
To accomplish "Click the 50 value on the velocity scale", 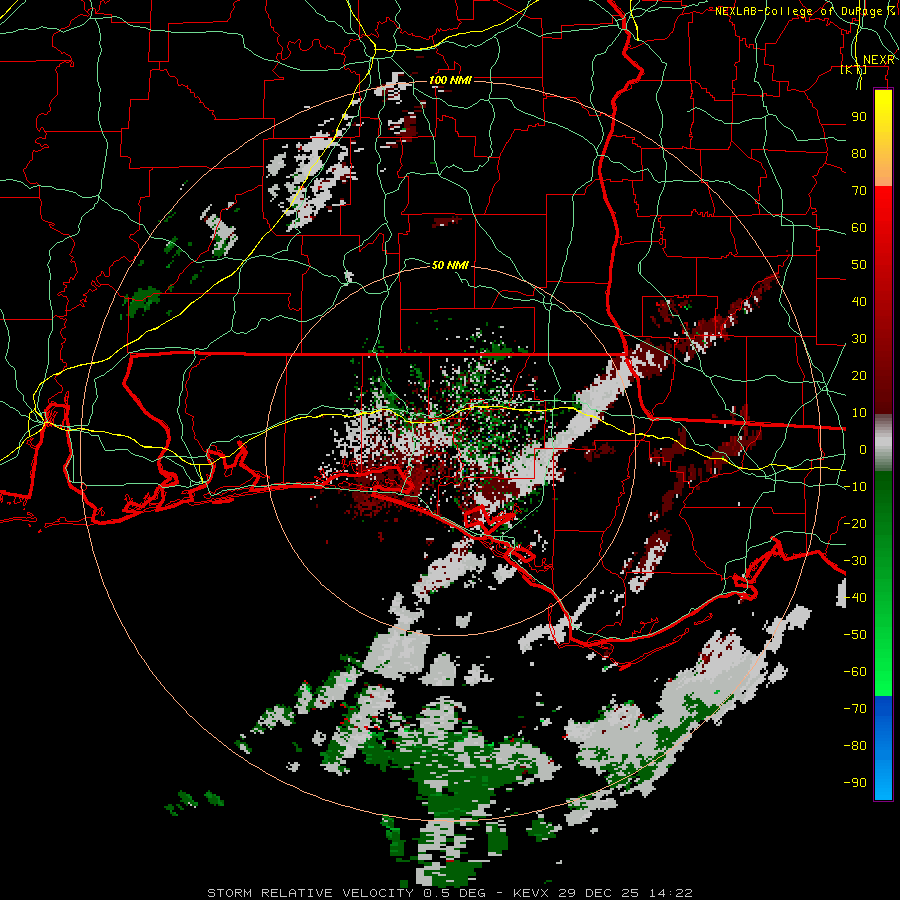I will 859,265.
